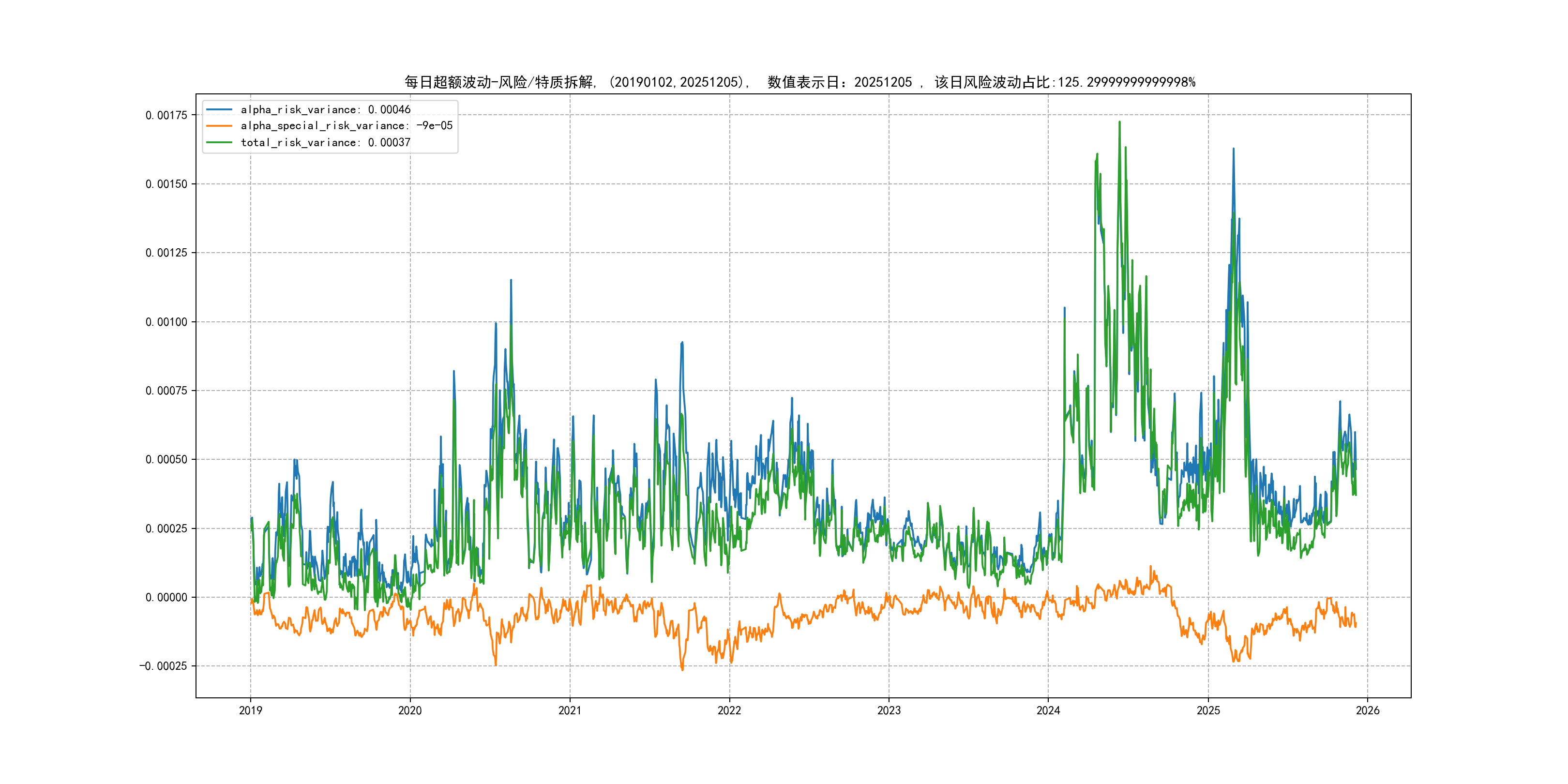
Task: Click the 2020 x-axis tick label
Action: [409, 710]
